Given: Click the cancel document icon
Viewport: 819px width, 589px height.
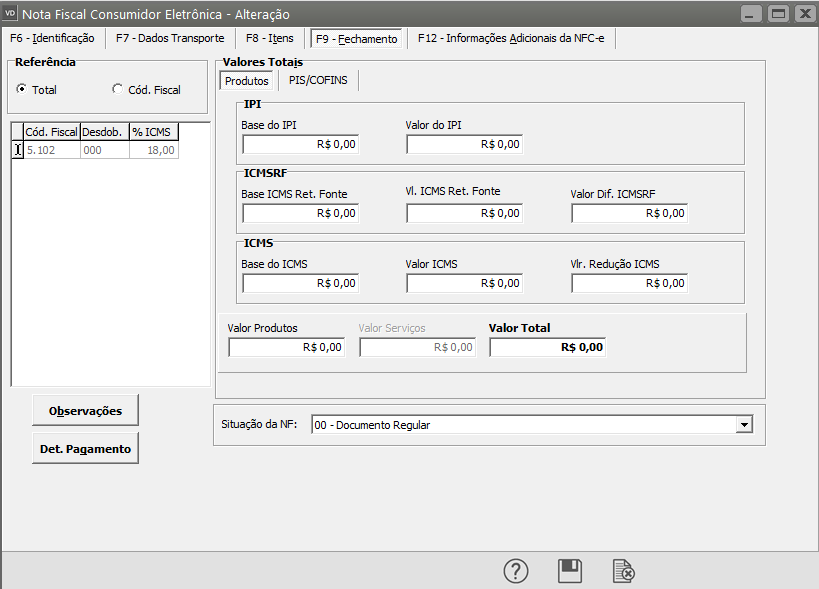Looking at the screenshot, I should pyautogui.click(x=624, y=571).
